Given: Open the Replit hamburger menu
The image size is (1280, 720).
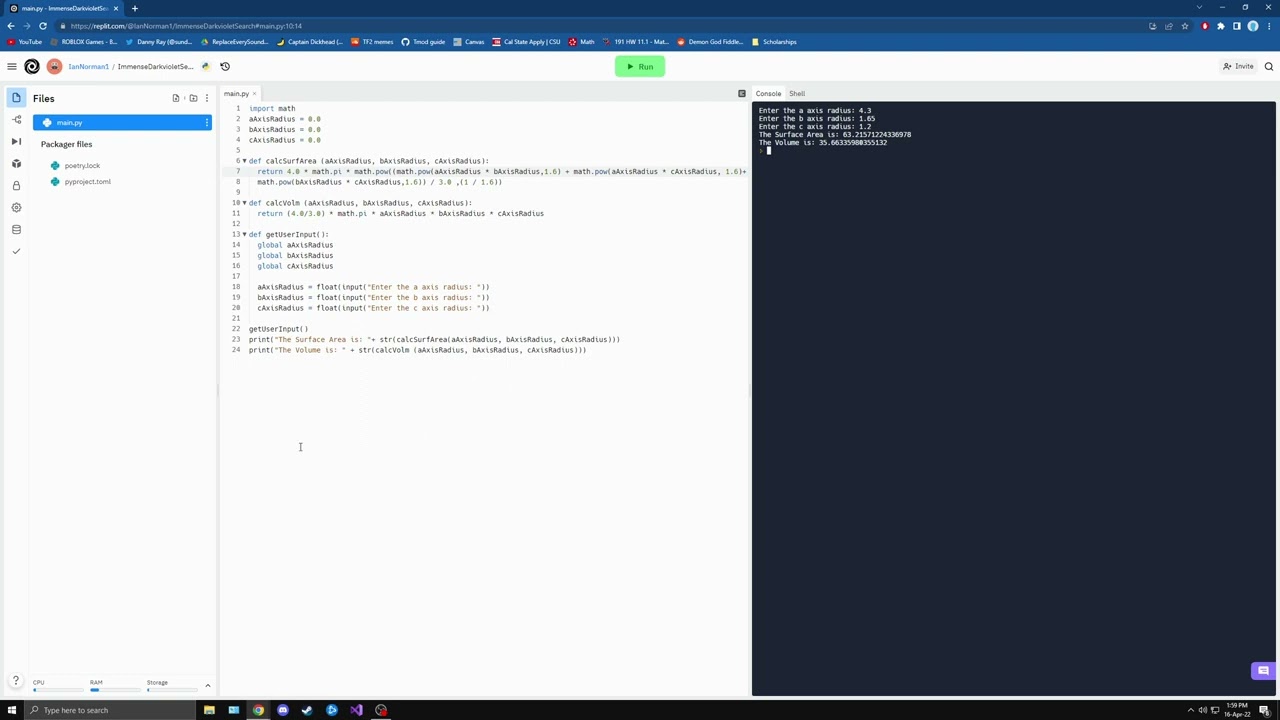Looking at the screenshot, I should [x=12, y=67].
